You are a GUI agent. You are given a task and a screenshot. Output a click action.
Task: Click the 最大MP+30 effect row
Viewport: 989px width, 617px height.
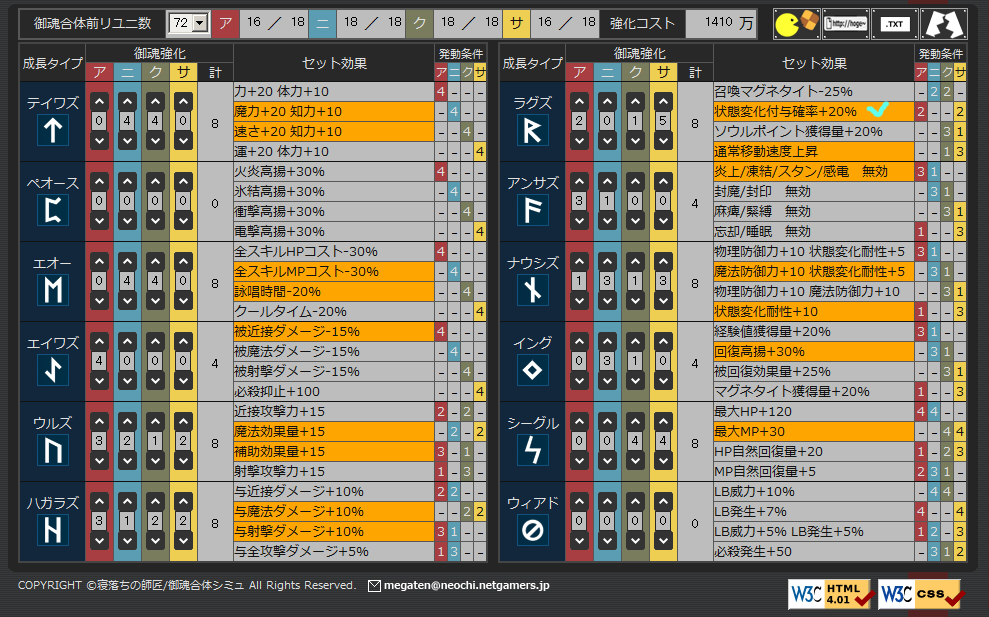click(814, 432)
